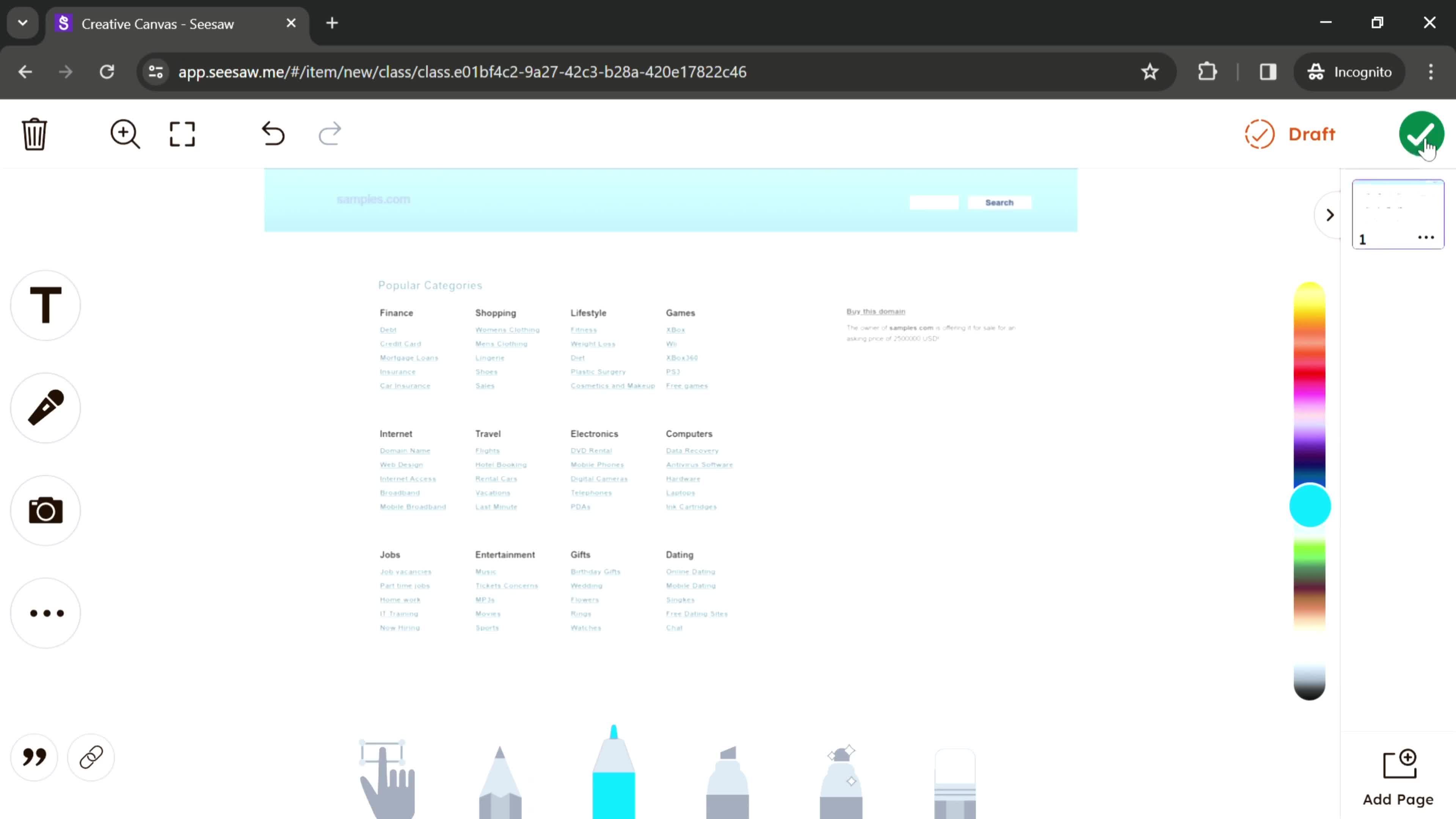
Task: Expand the page thumbnail options menu
Action: tap(1428, 238)
